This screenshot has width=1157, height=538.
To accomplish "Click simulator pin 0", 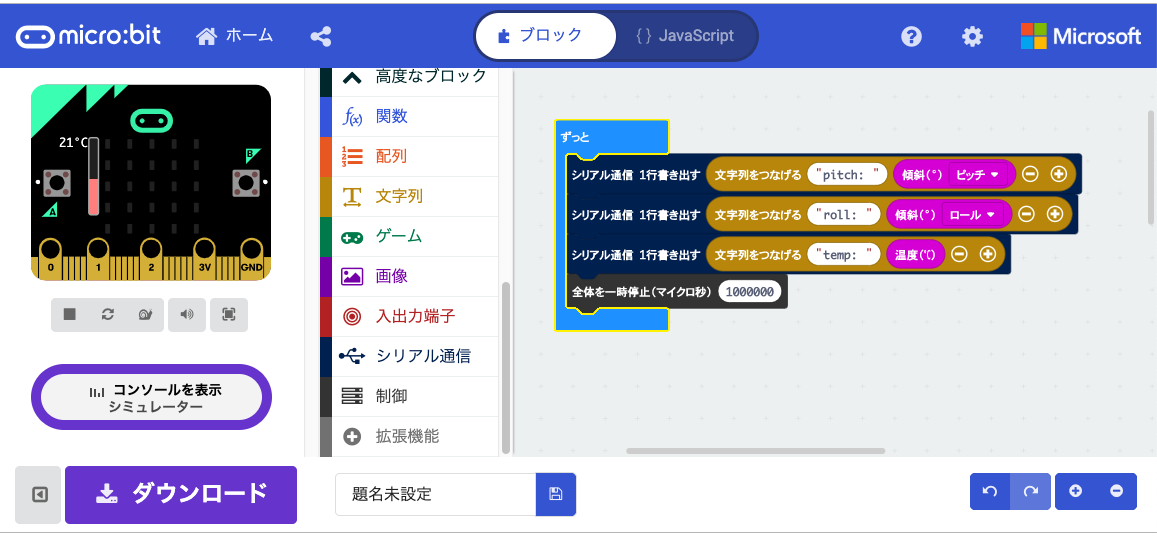I will (x=51, y=260).
